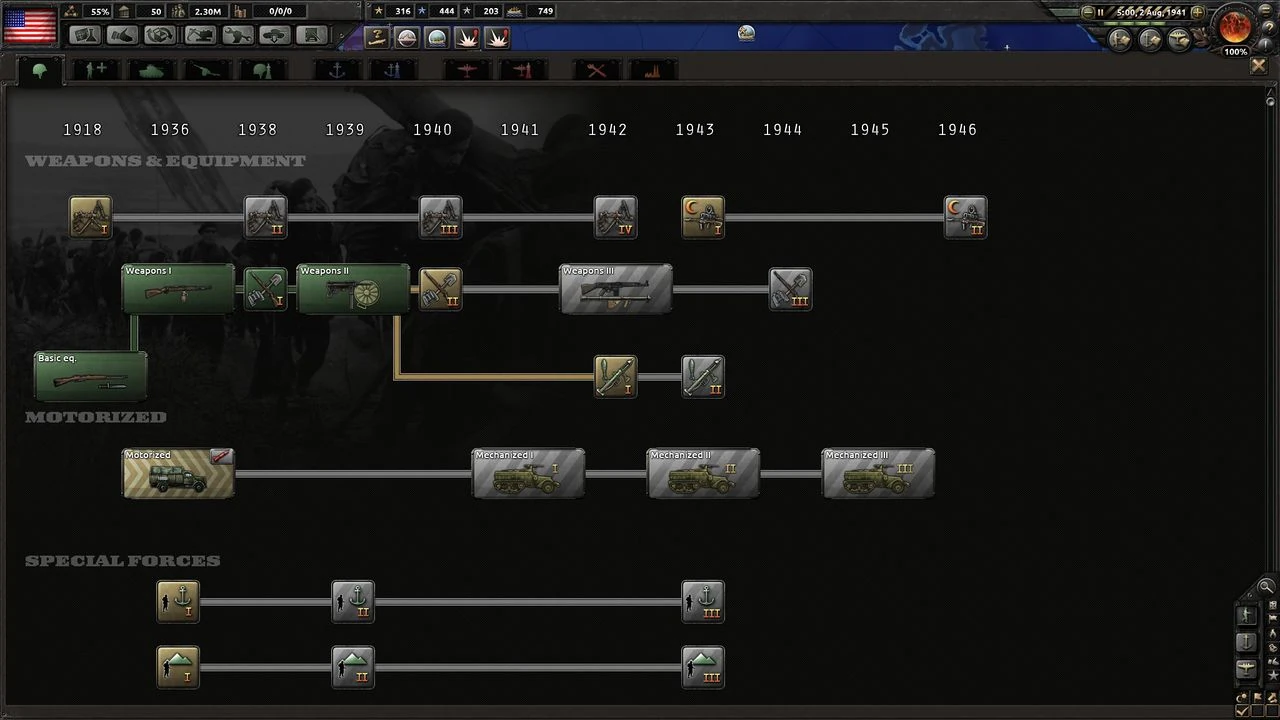Increase game speed with the plus button
The image size is (1280, 720).
(1198, 12)
